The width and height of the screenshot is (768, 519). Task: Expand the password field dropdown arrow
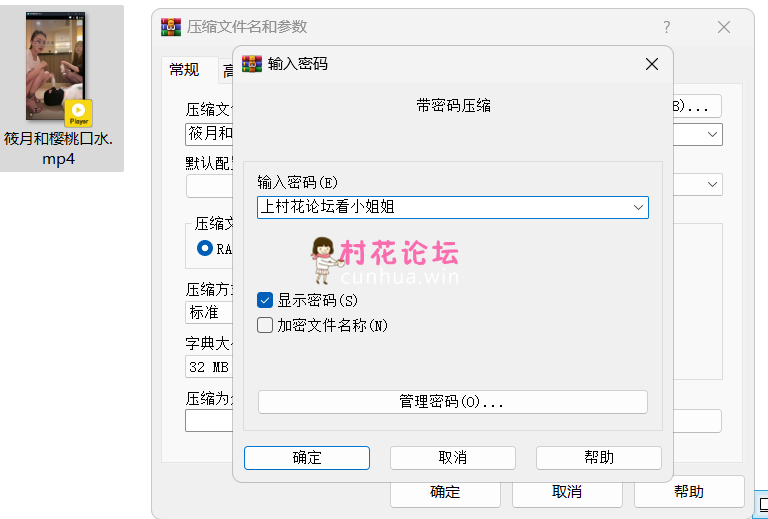click(x=638, y=207)
